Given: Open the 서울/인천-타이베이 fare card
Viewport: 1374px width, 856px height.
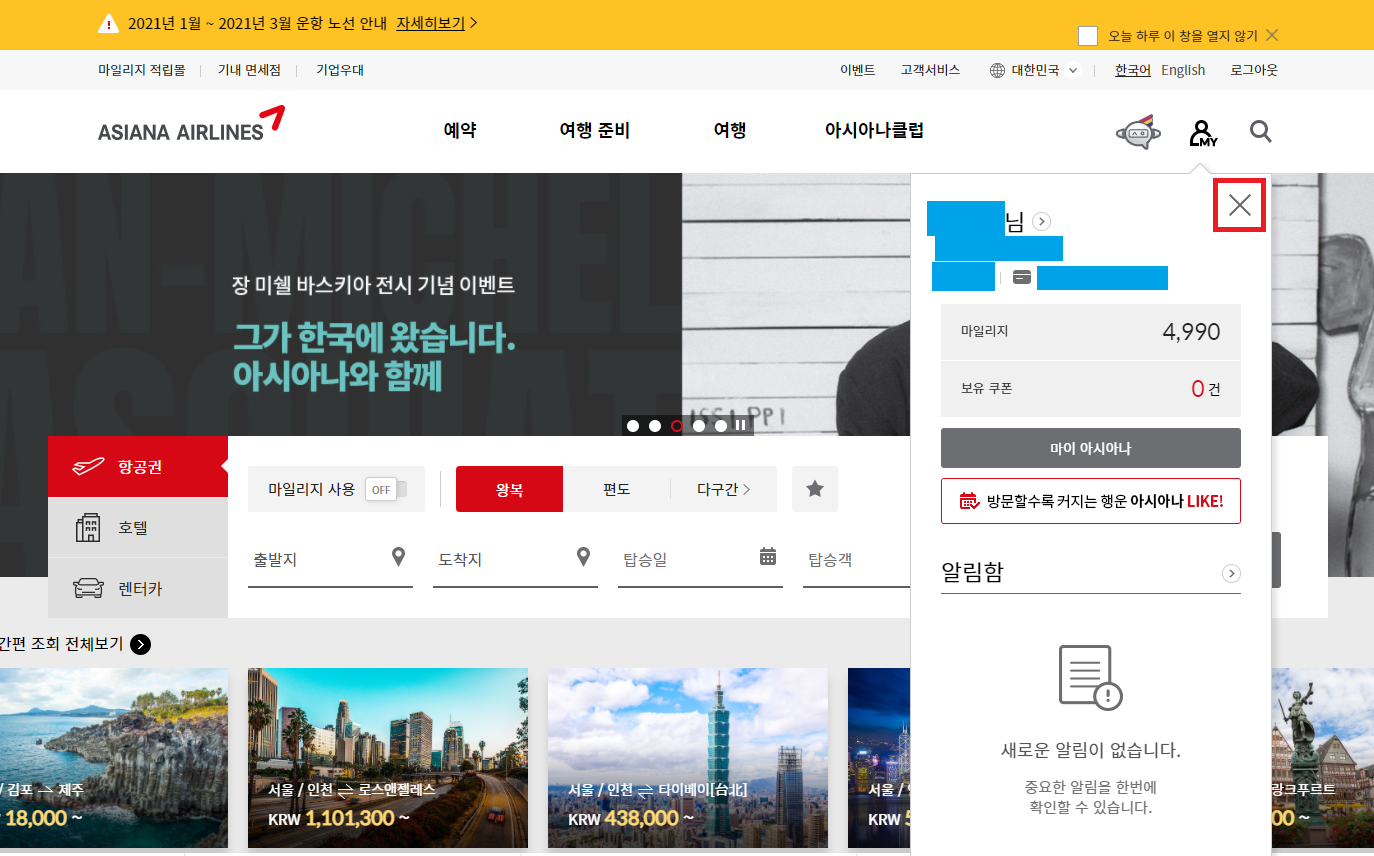Looking at the screenshot, I should pyautogui.click(x=688, y=758).
